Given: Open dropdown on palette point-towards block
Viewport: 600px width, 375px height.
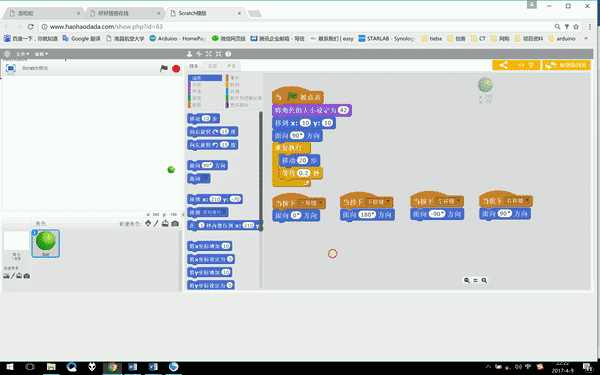Looking at the screenshot, I should [x=205, y=178].
